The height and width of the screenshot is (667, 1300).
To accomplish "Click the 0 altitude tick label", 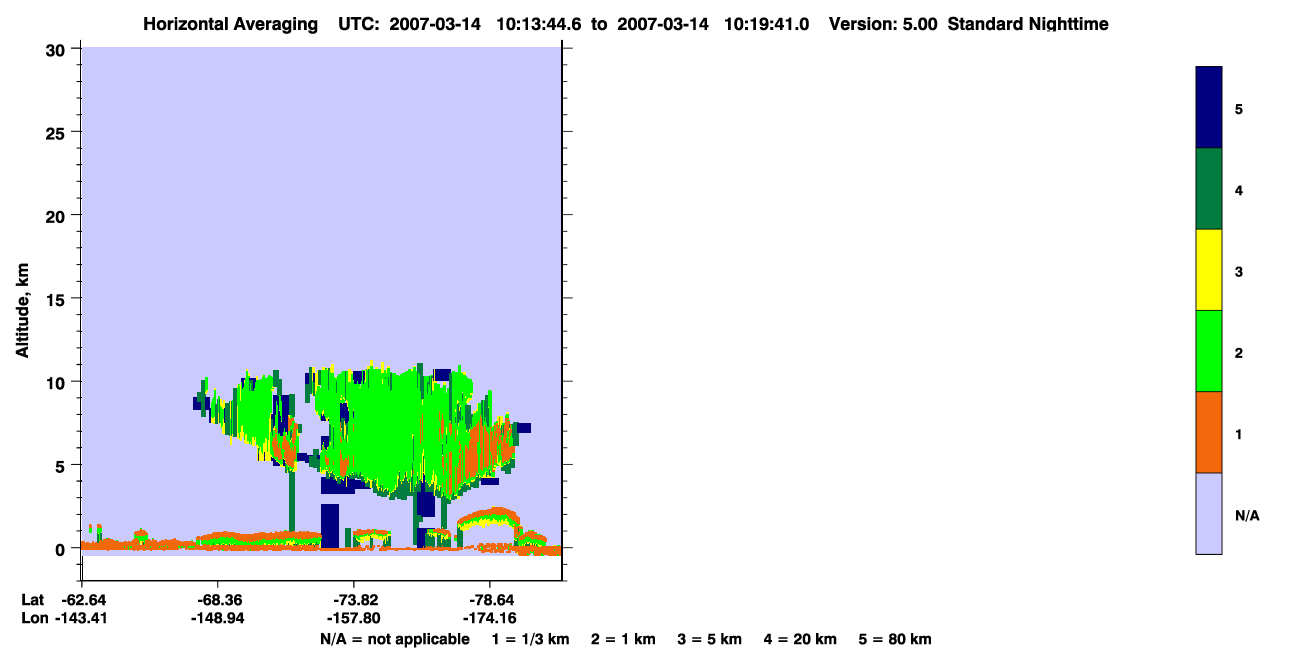I will pyautogui.click(x=62, y=549).
